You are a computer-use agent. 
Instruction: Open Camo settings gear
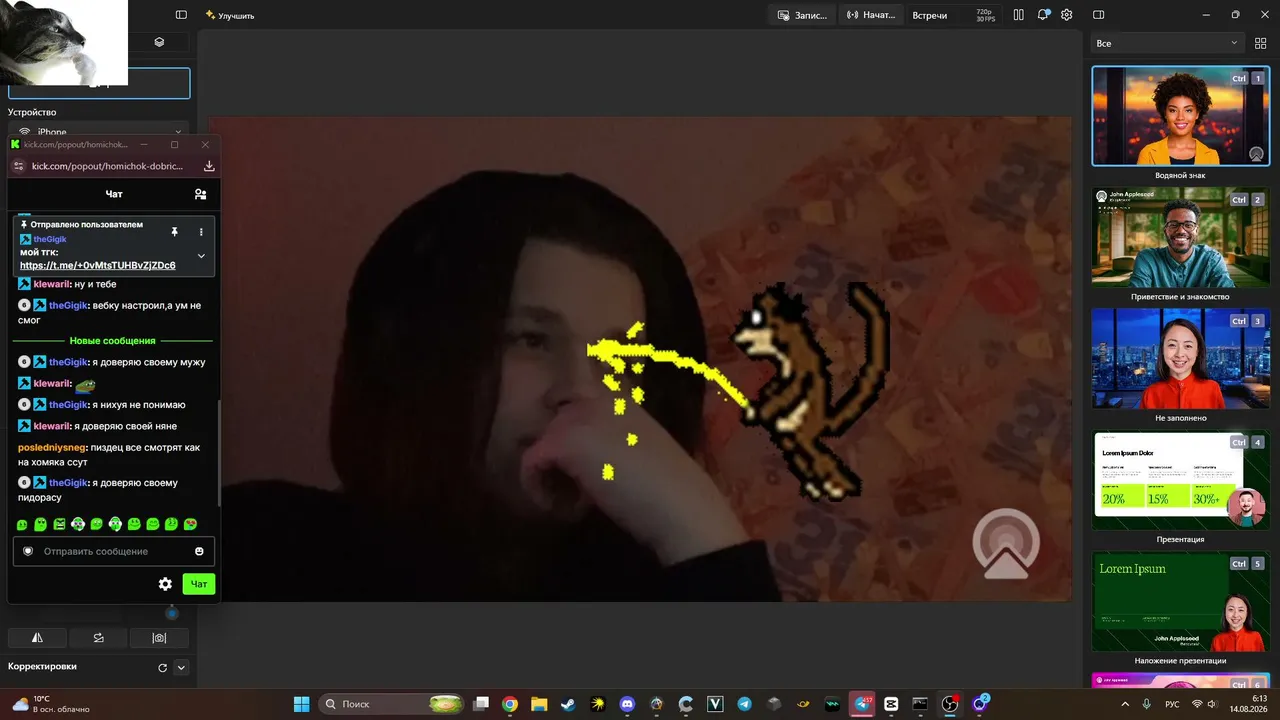pos(1067,15)
